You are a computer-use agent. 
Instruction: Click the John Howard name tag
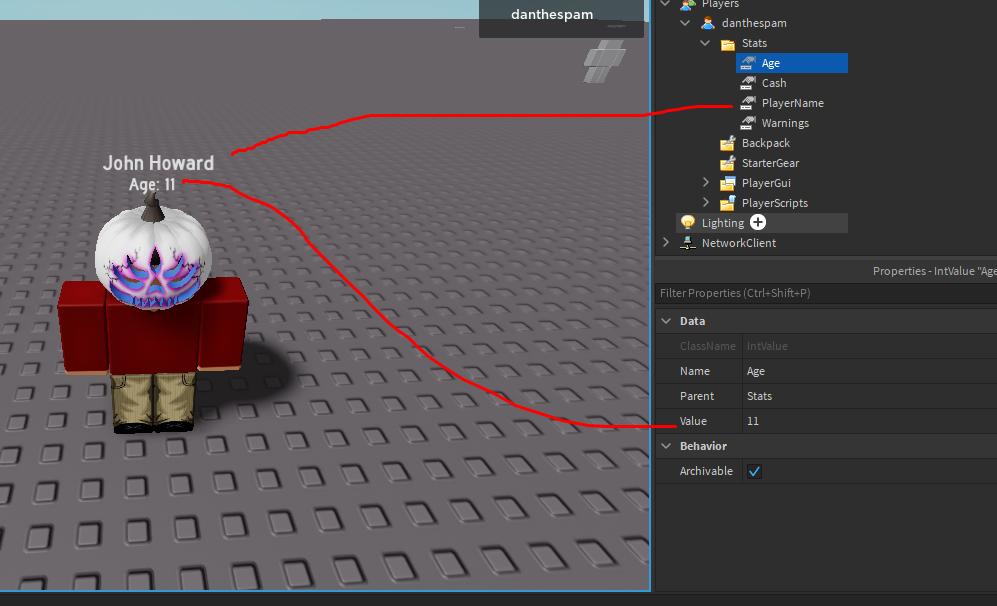click(x=158, y=163)
